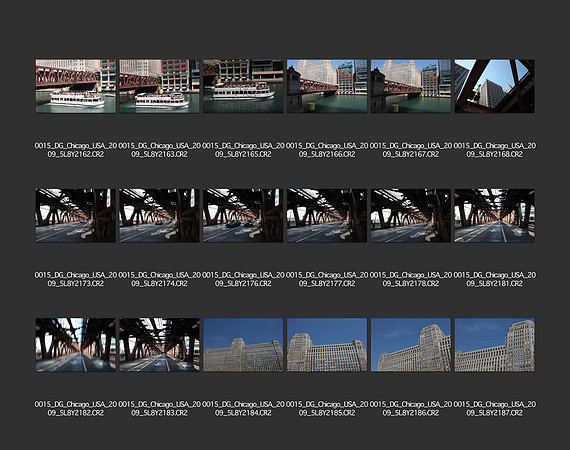Select the caption ending "09_SL8Y2183.CR2"
This screenshot has width=570, height=450.
(x=160, y=409)
